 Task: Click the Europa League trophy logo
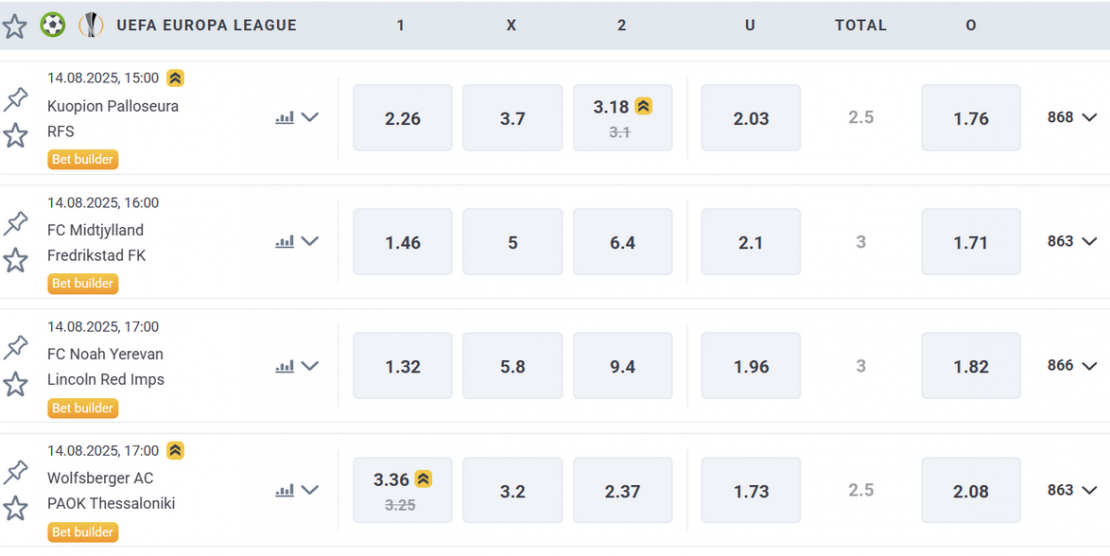point(91,25)
